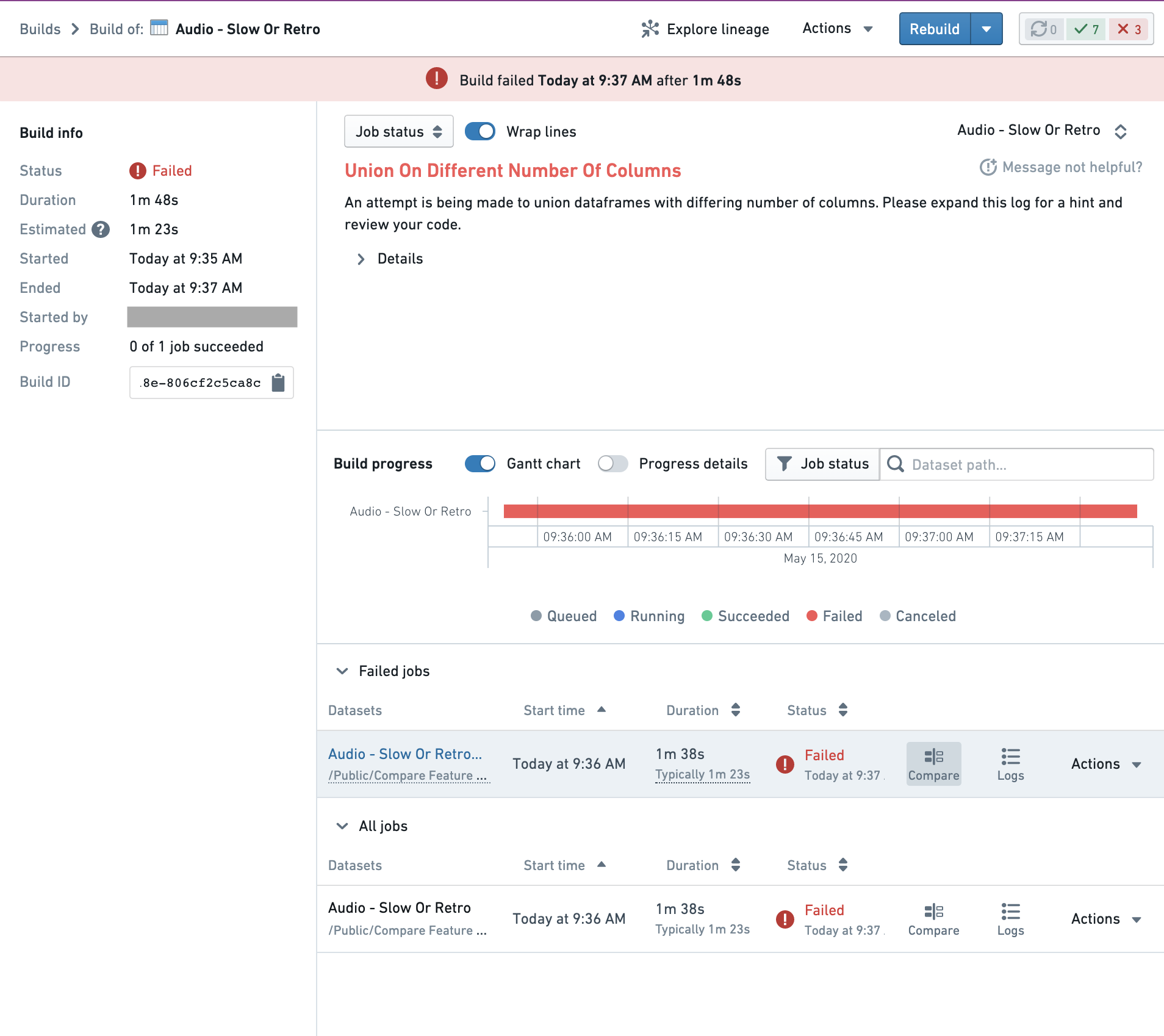The width and height of the screenshot is (1164, 1036).
Task: Click the Rebuild button
Action: pyautogui.click(x=935, y=29)
